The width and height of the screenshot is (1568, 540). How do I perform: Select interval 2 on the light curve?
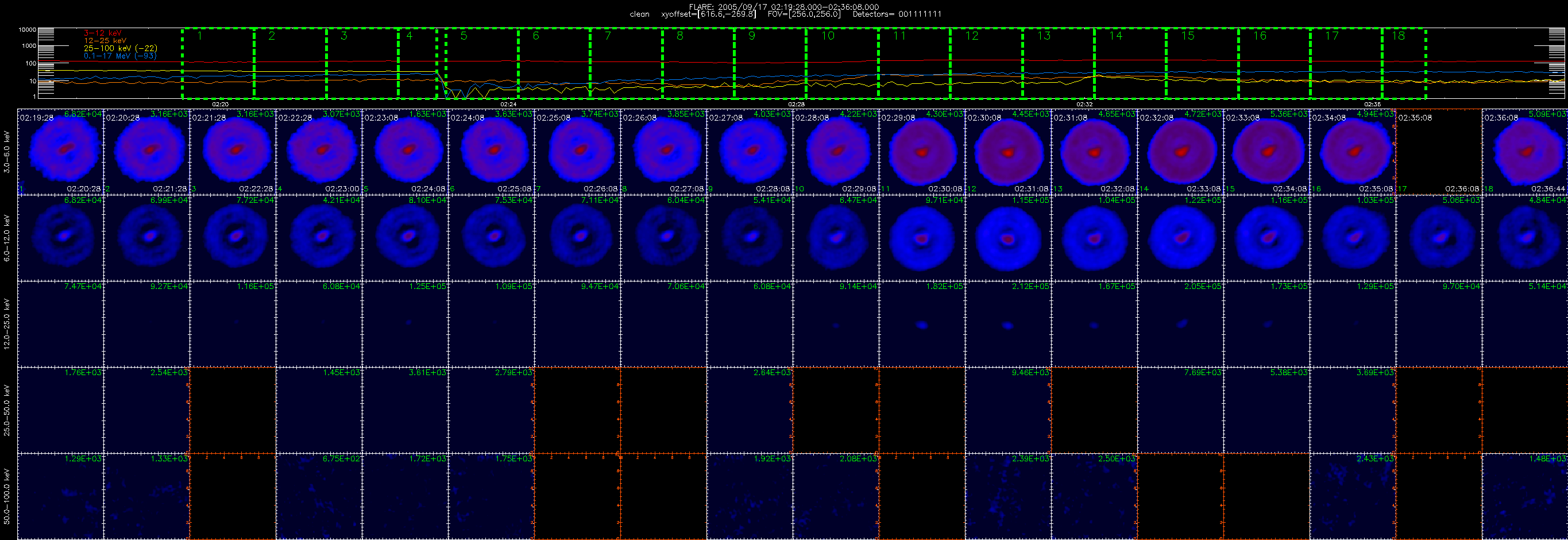[291, 63]
